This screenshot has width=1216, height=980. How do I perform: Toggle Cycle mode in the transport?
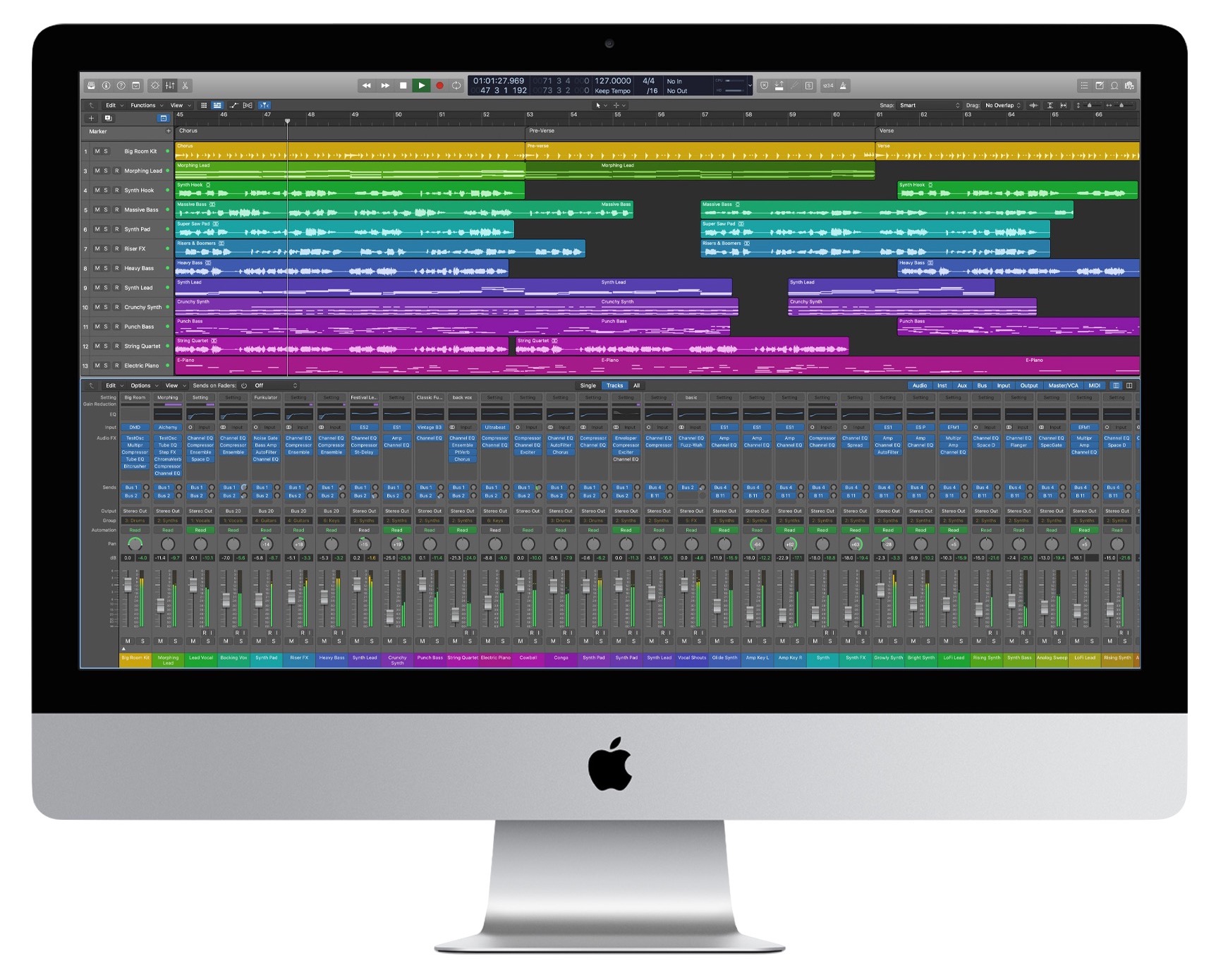[457, 85]
